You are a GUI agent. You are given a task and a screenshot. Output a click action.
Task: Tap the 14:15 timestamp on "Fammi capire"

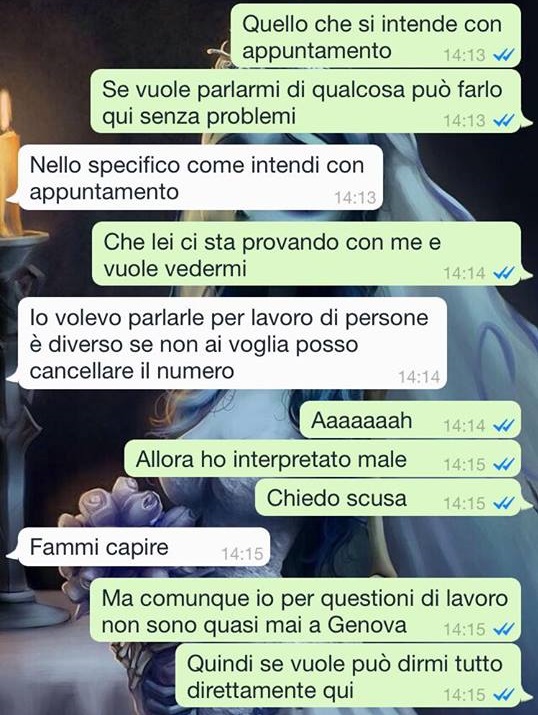click(x=242, y=554)
